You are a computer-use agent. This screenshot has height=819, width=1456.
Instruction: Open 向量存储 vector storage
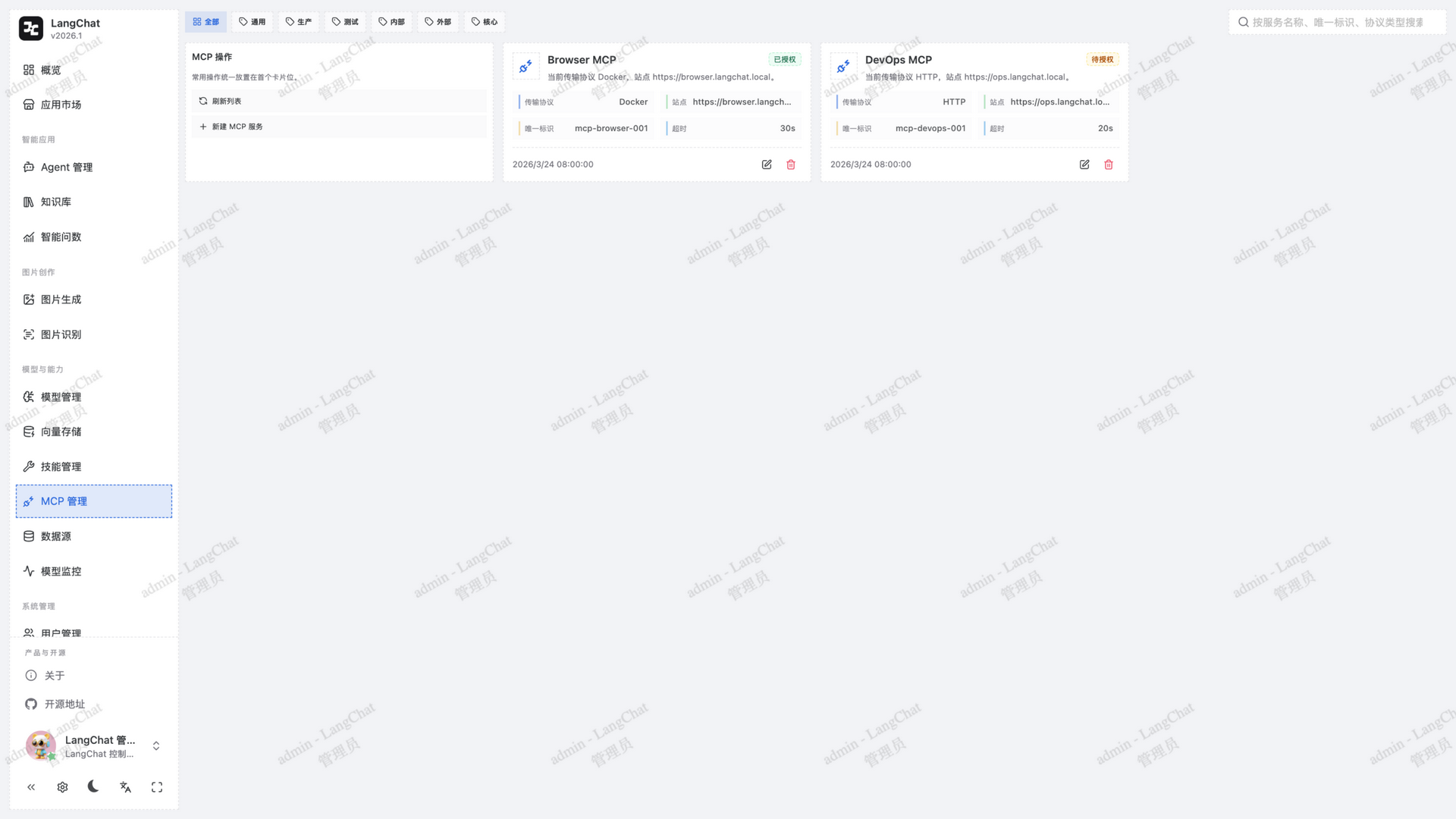[94, 431]
